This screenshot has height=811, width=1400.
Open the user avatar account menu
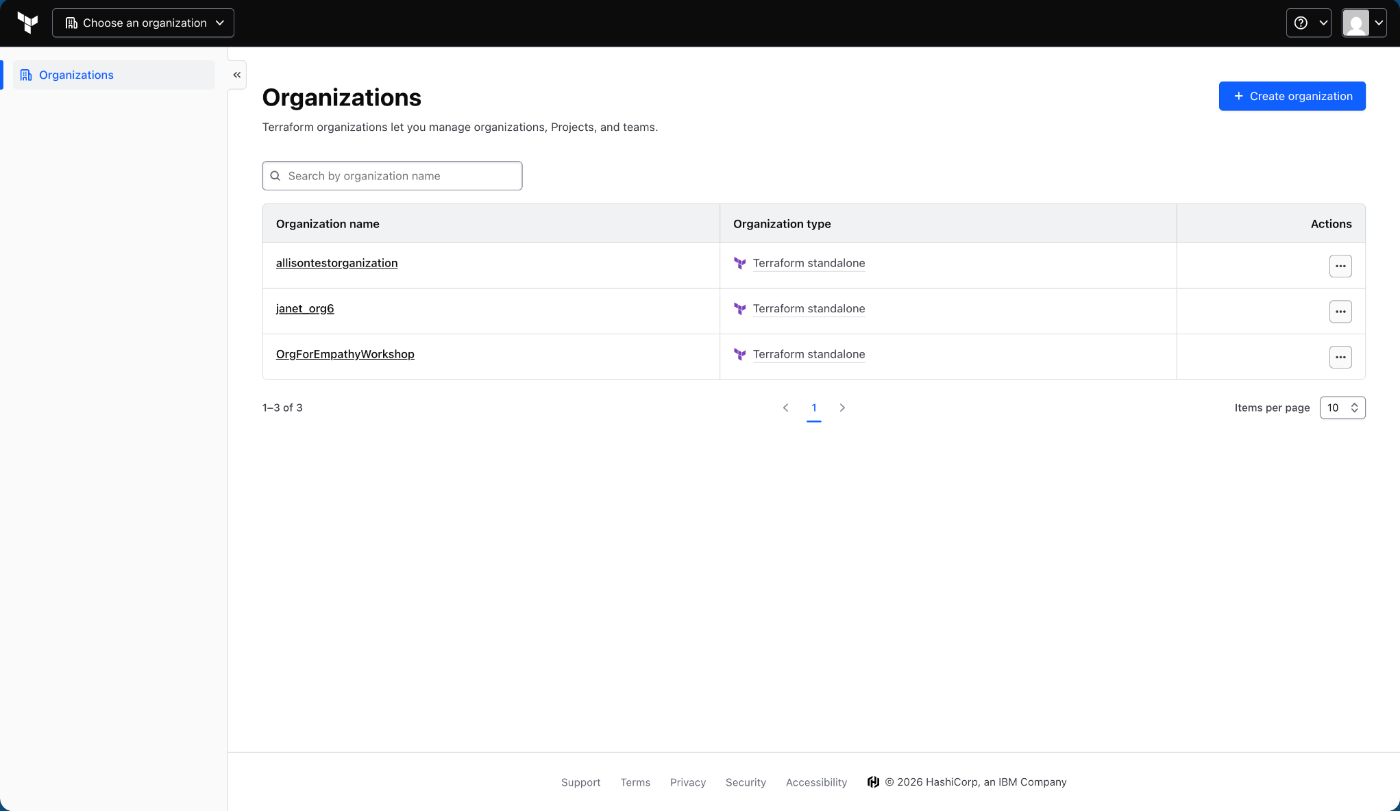(x=1364, y=23)
